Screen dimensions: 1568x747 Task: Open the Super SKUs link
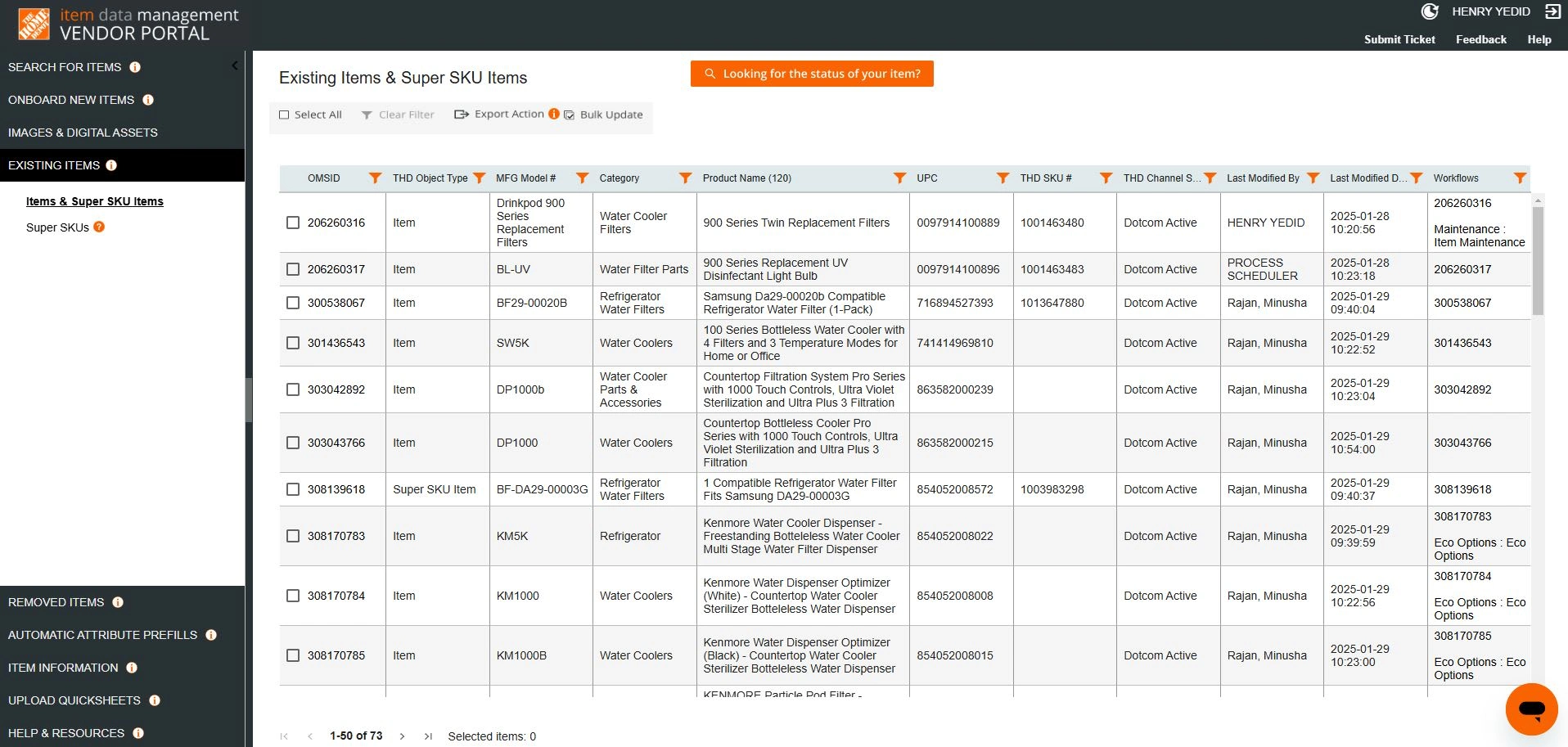pyautogui.click(x=57, y=227)
